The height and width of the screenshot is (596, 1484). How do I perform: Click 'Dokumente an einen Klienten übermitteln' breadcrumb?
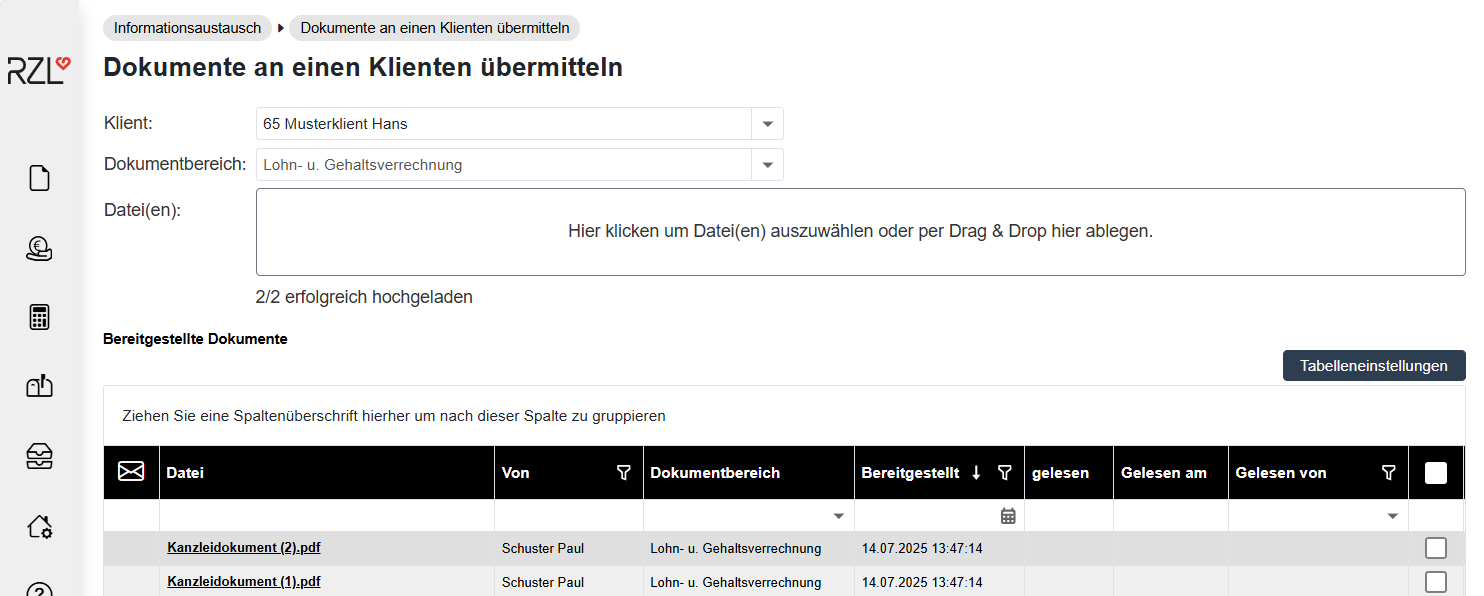[434, 28]
